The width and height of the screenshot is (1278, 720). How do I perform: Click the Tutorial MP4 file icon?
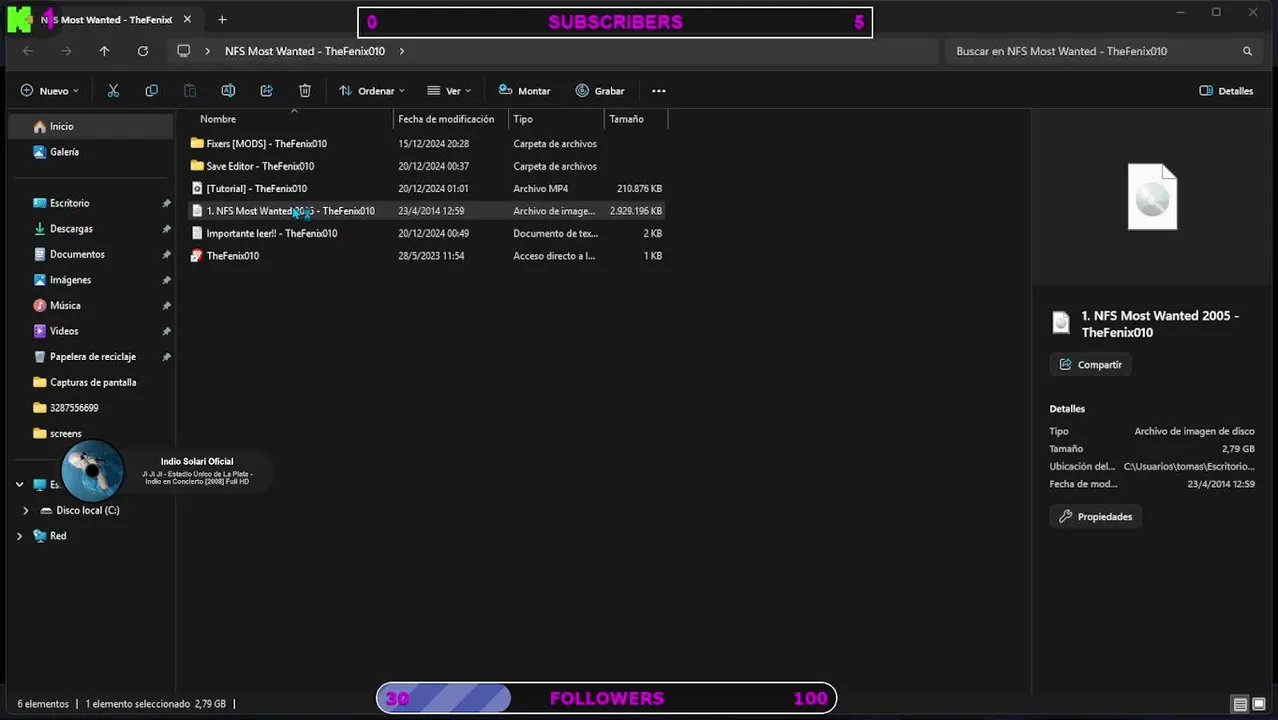[197, 188]
